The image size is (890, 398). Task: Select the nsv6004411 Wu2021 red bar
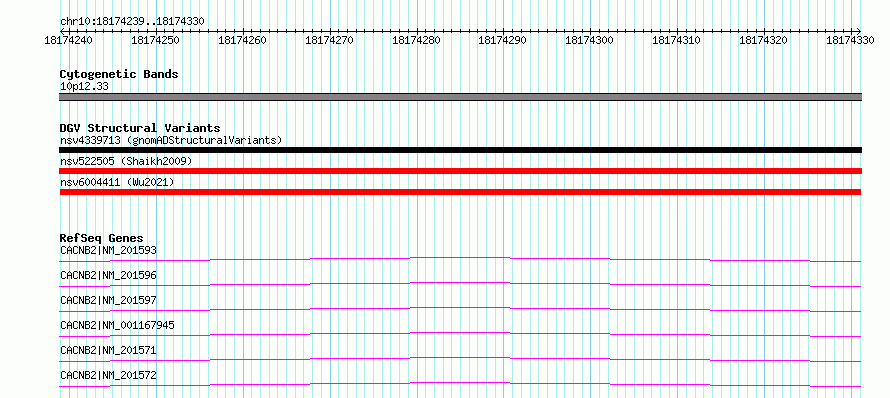pos(460,192)
